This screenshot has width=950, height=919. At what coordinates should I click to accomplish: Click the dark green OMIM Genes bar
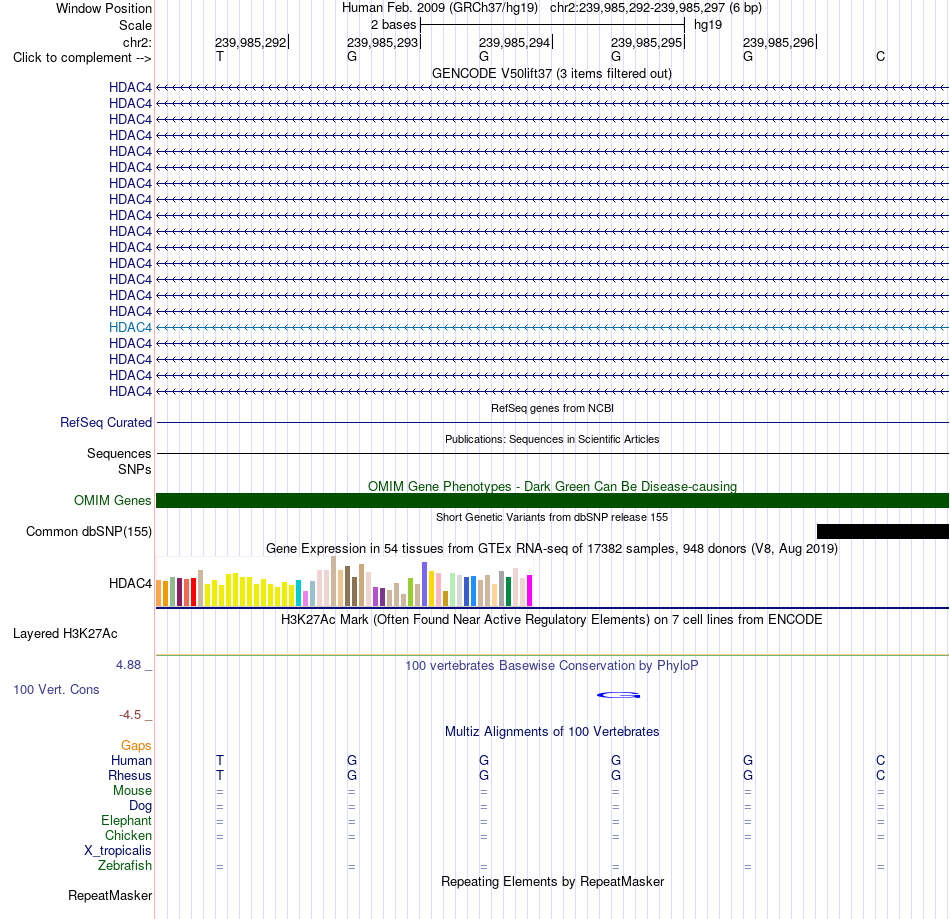(x=552, y=500)
